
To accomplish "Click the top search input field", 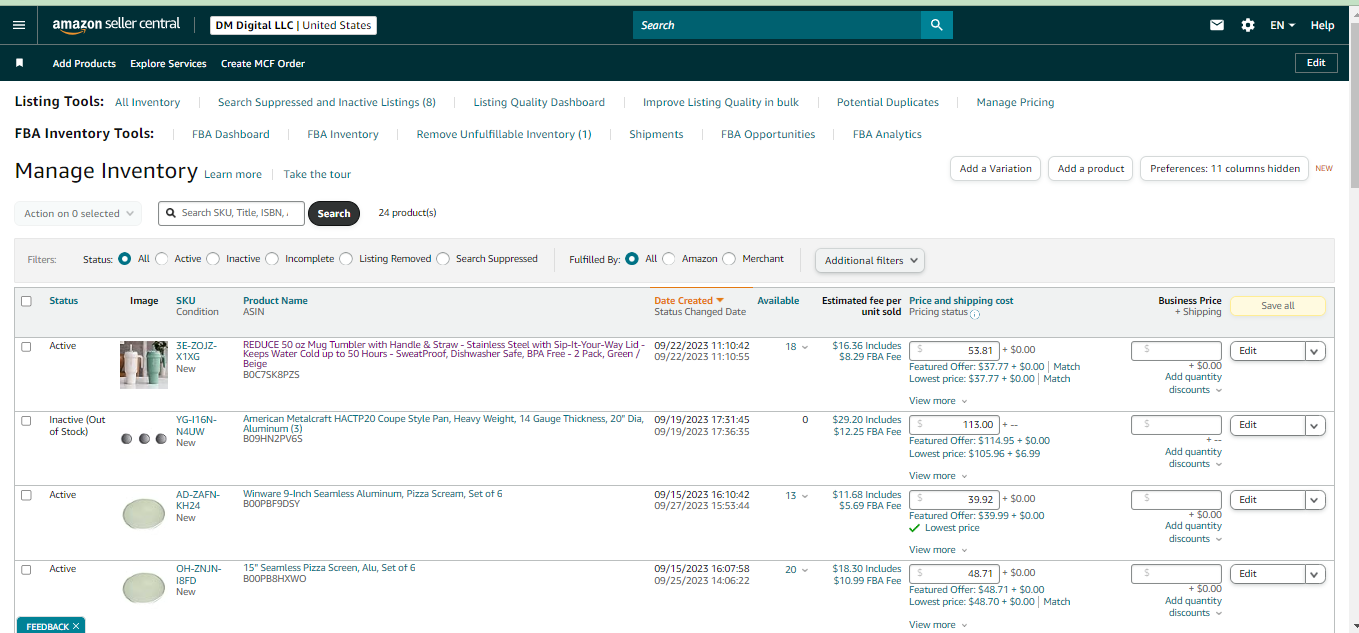I will coord(777,25).
